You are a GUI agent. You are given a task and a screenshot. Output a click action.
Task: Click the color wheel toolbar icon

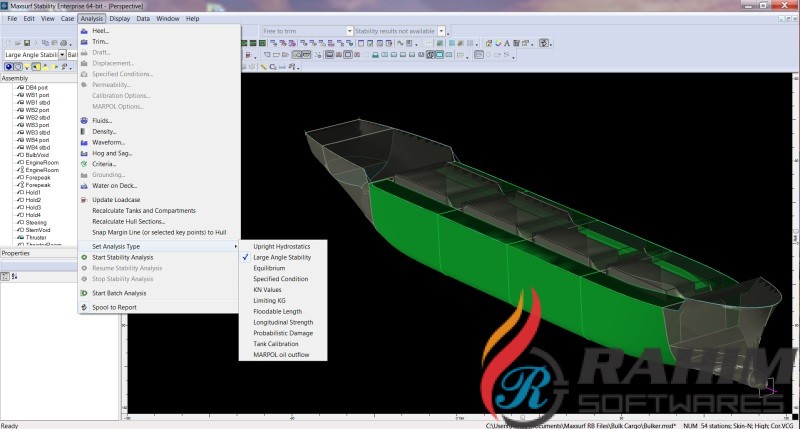[x=498, y=43]
